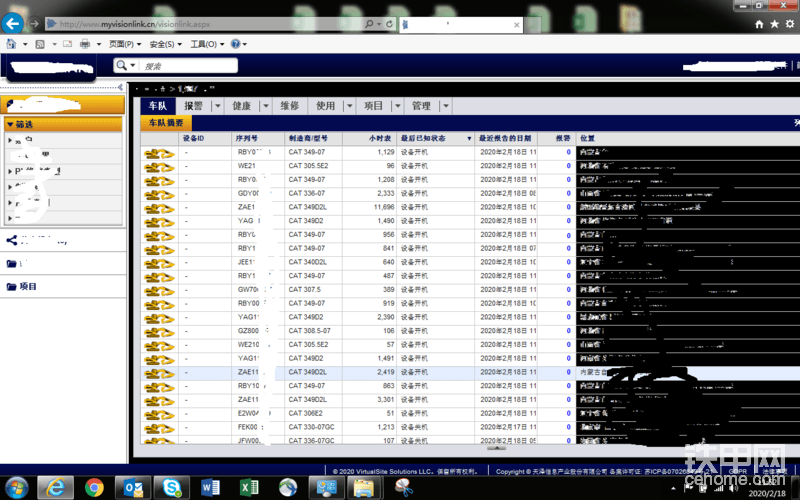The width and height of the screenshot is (800, 500).
Task: Open browser settings gear icon
Action: (790, 24)
